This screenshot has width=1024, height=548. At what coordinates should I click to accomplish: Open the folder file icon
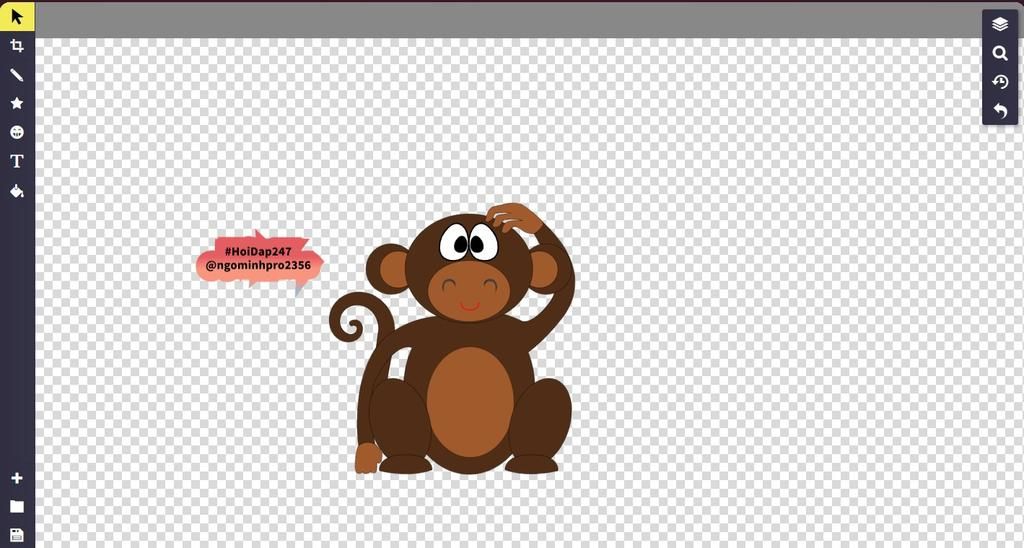coord(17,506)
